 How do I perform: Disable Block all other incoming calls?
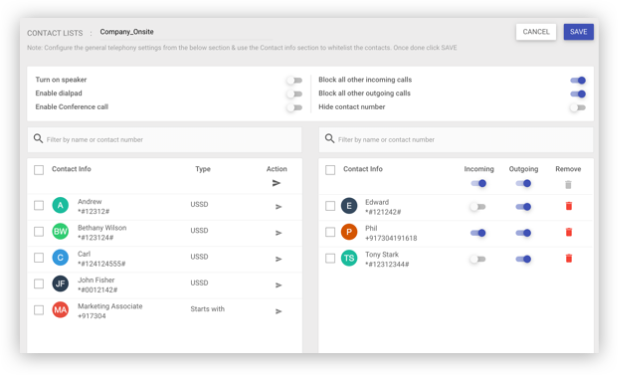tap(578, 80)
